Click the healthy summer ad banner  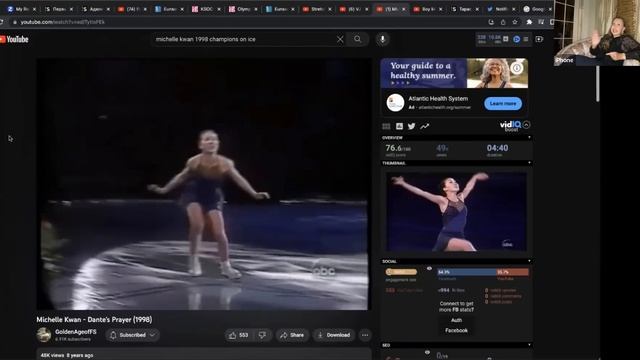pyautogui.click(x=454, y=73)
